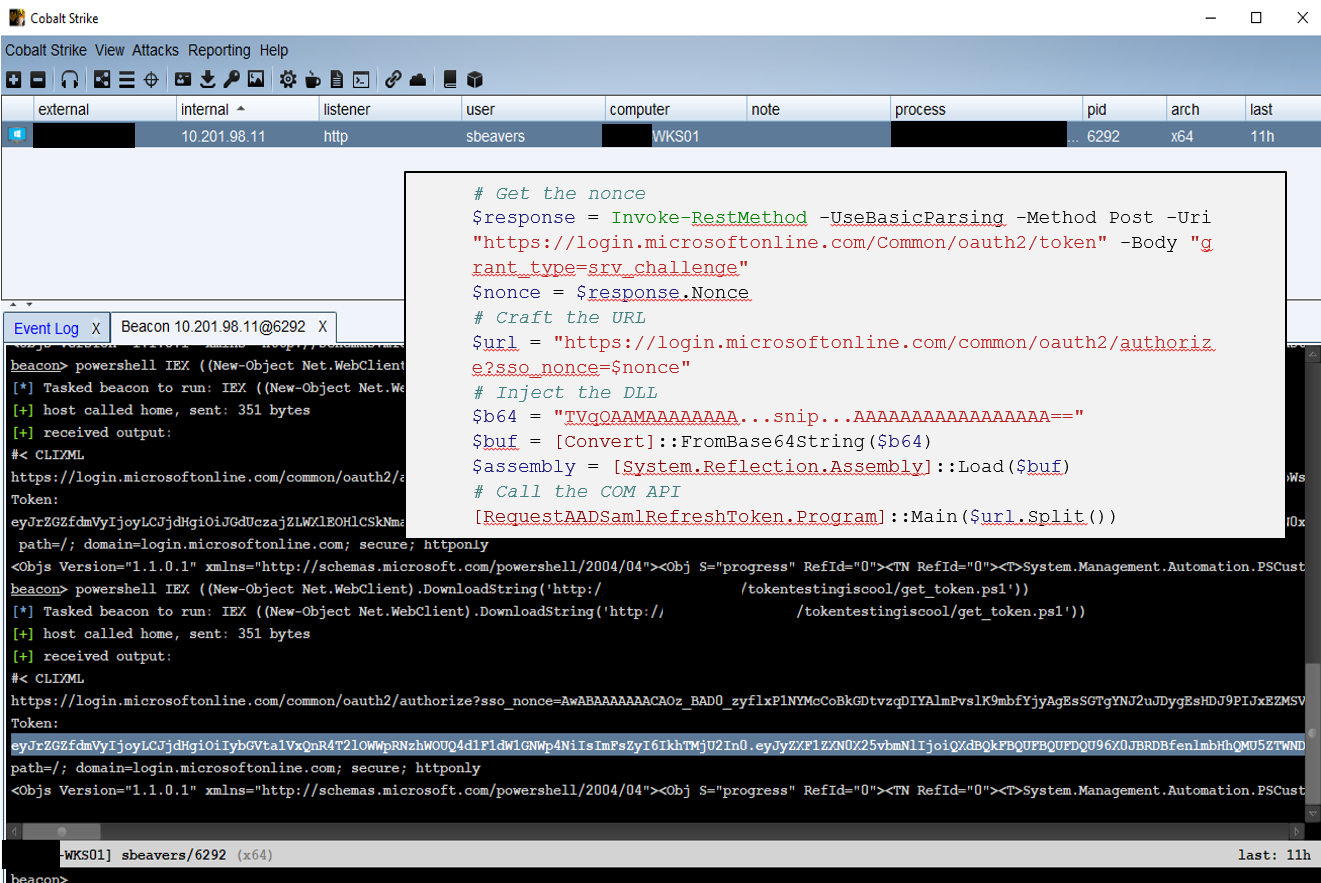Image resolution: width=1321 pixels, height=883 pixels.
Task: Click the cube About icon in toolbar
Action: [475, 79]
